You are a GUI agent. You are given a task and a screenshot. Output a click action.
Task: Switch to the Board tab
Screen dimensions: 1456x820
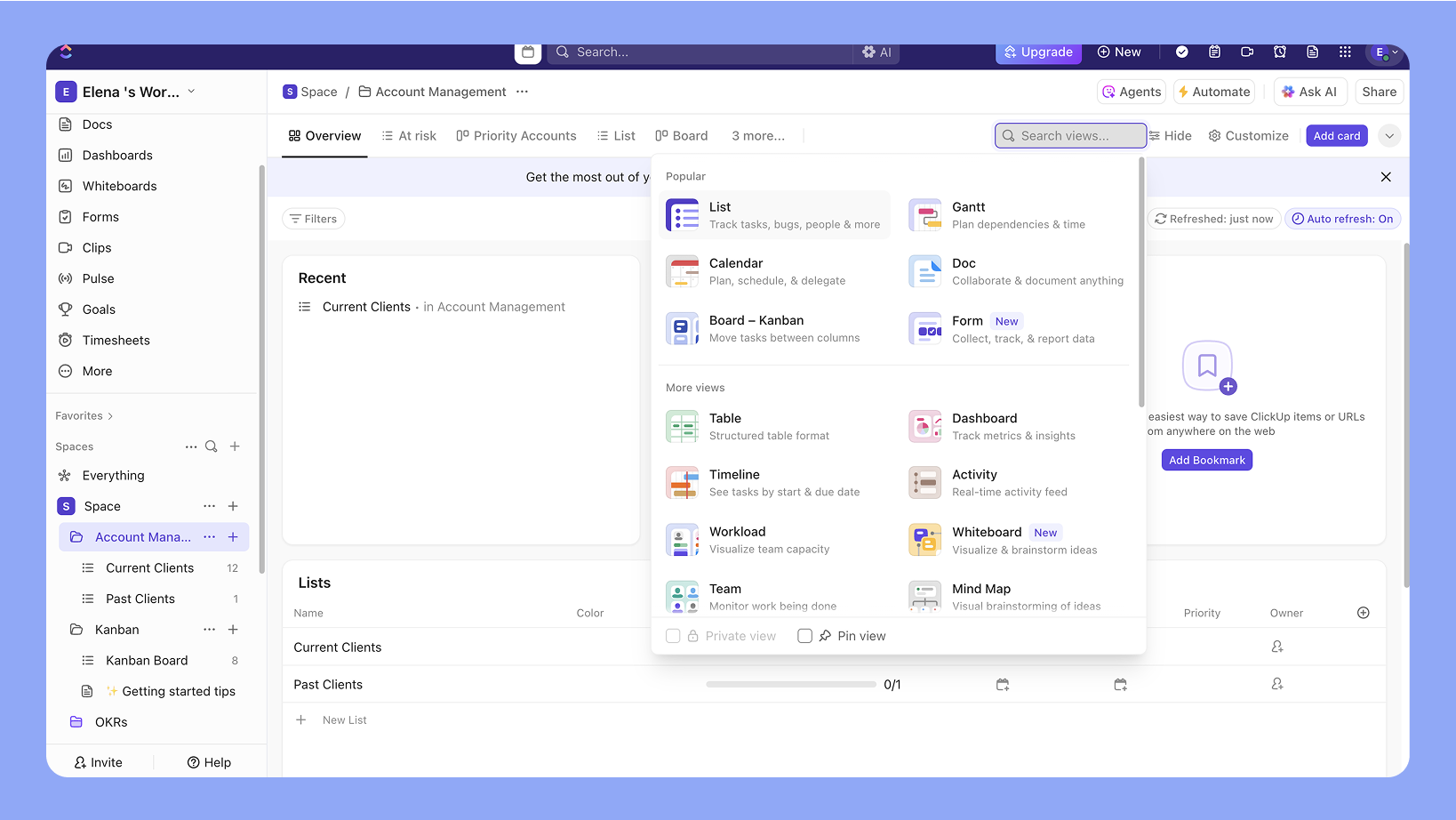tap(682, 136)
